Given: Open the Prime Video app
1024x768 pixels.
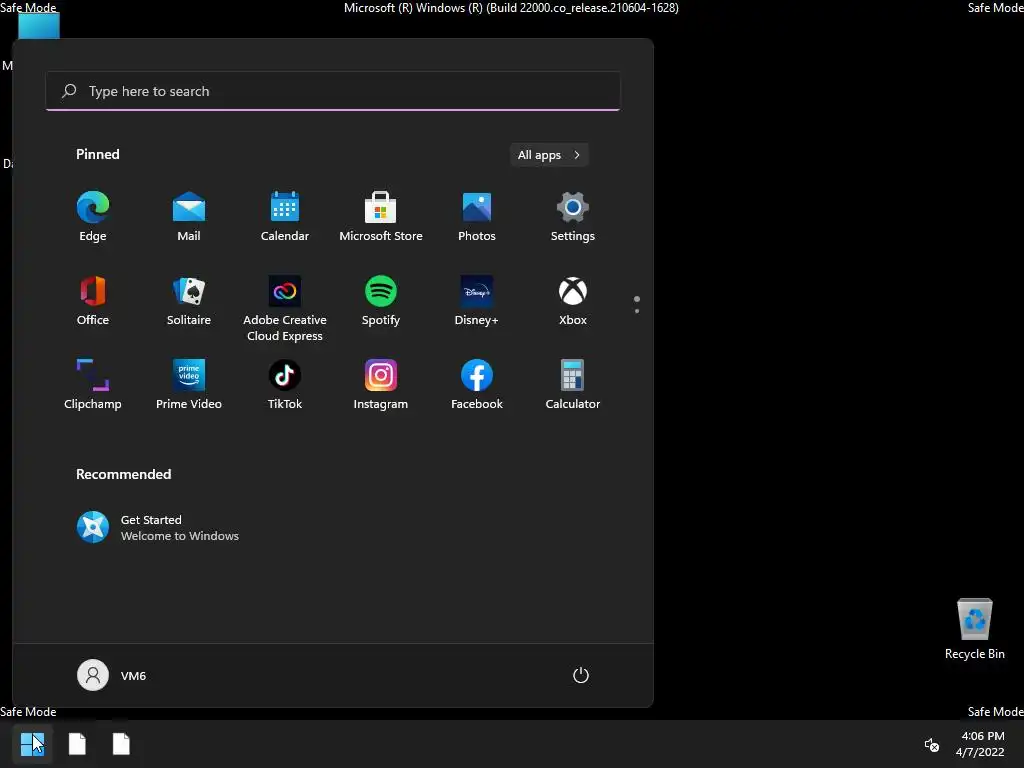Looking at the screenshot, I should pyautogui.click(x=189, y=385).
